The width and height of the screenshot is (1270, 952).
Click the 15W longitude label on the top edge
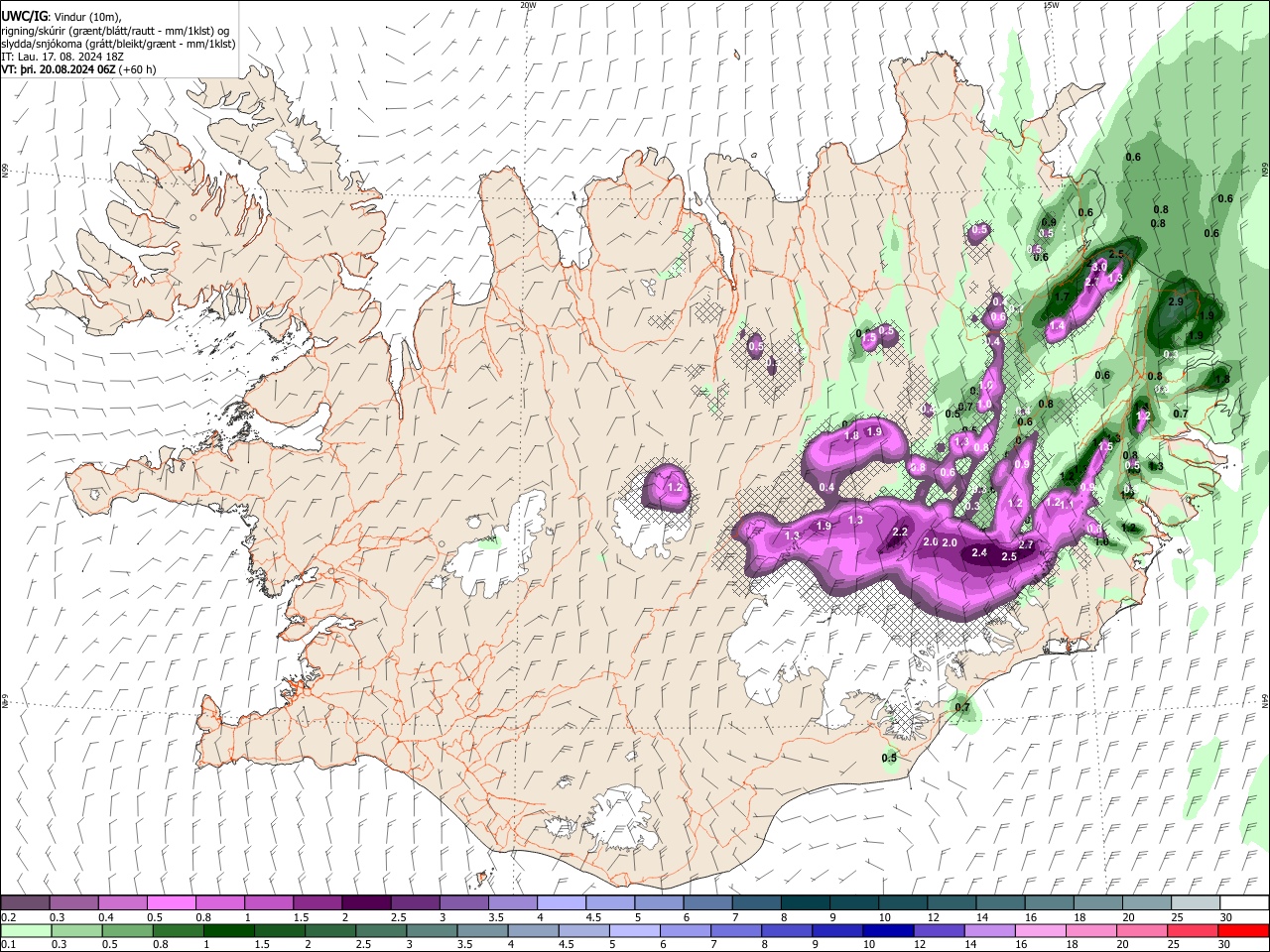click(1051, 5)
